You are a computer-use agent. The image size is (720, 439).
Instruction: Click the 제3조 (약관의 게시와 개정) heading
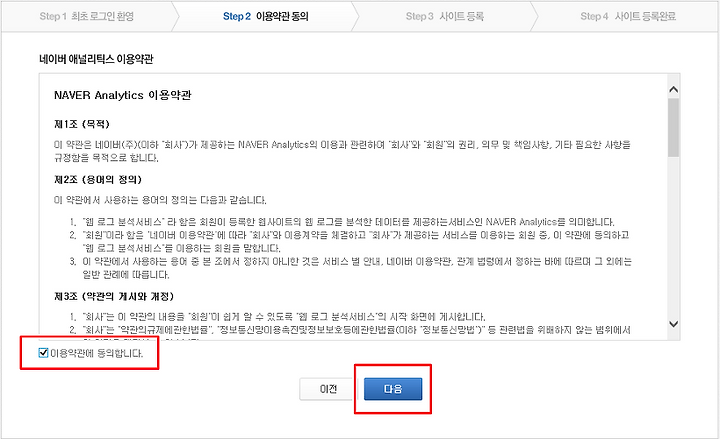coord(113,297)
